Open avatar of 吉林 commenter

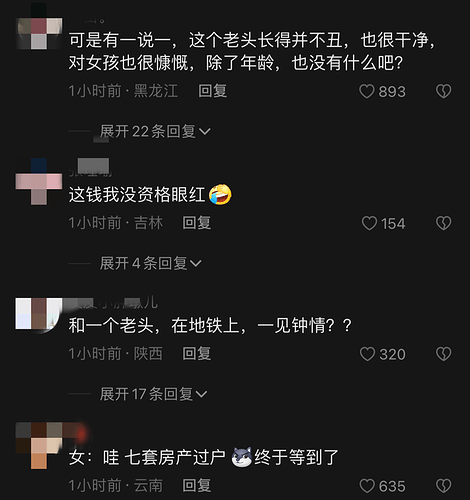point(39,182)
